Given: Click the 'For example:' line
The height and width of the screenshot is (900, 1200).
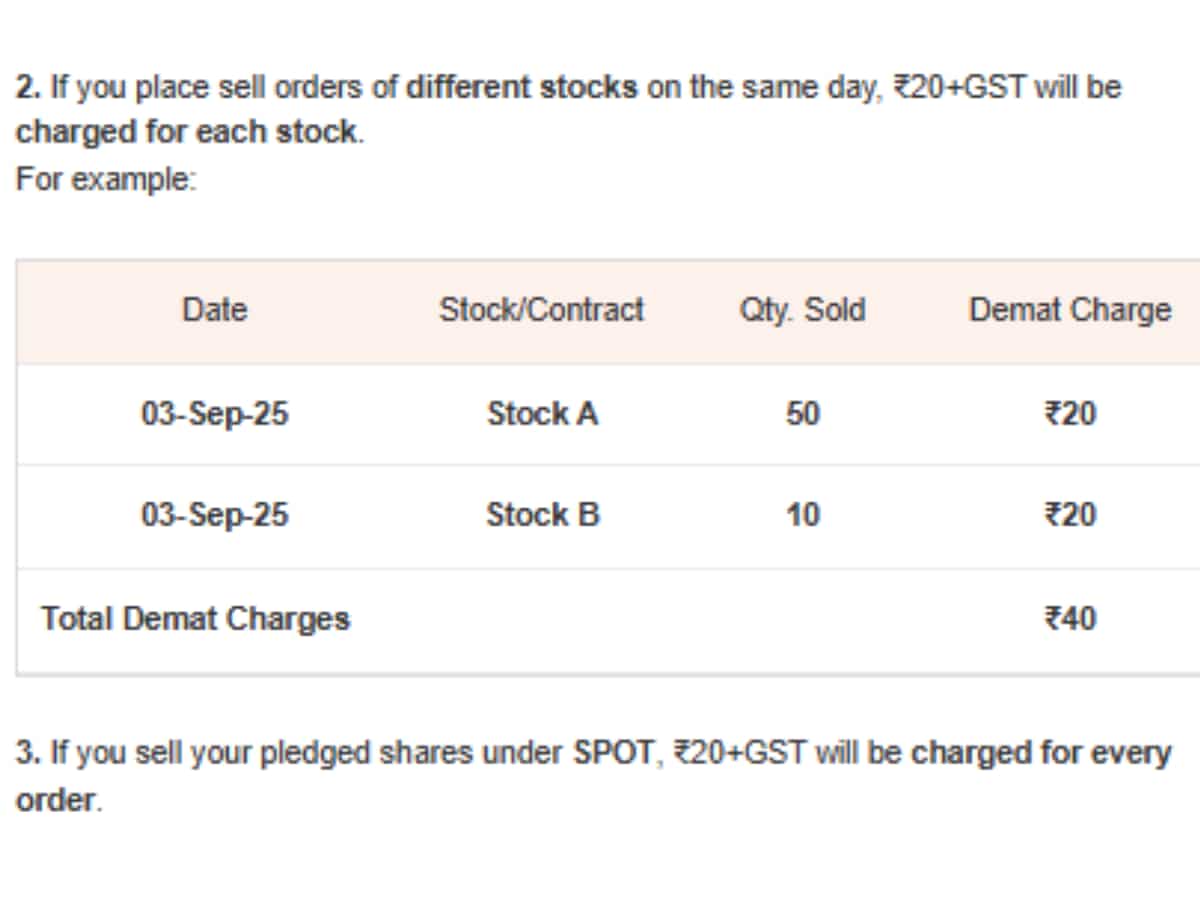Looking at the screenshot, I should coord(106,180).
